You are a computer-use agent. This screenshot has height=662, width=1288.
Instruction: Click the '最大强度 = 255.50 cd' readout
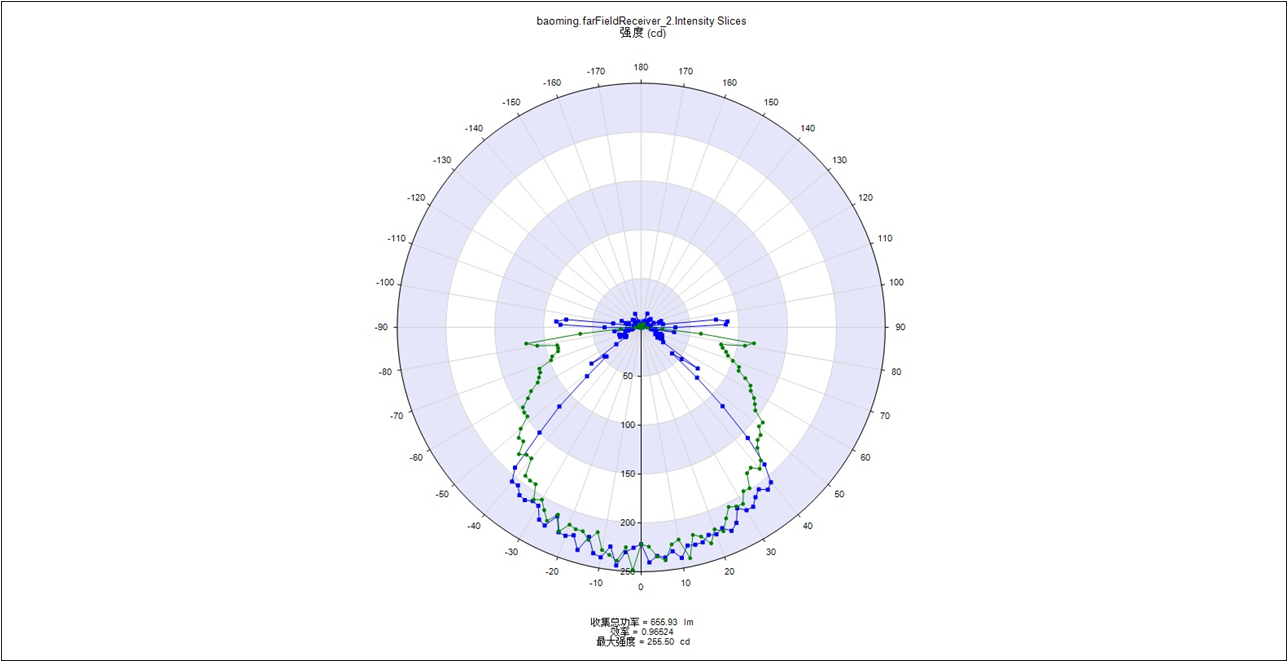[x=643, y=642]
